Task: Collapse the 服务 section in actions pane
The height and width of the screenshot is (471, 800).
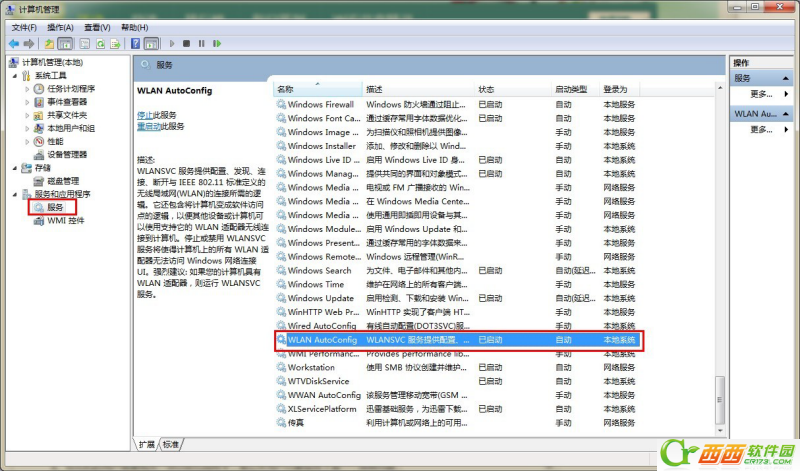Action: point(786,79)
